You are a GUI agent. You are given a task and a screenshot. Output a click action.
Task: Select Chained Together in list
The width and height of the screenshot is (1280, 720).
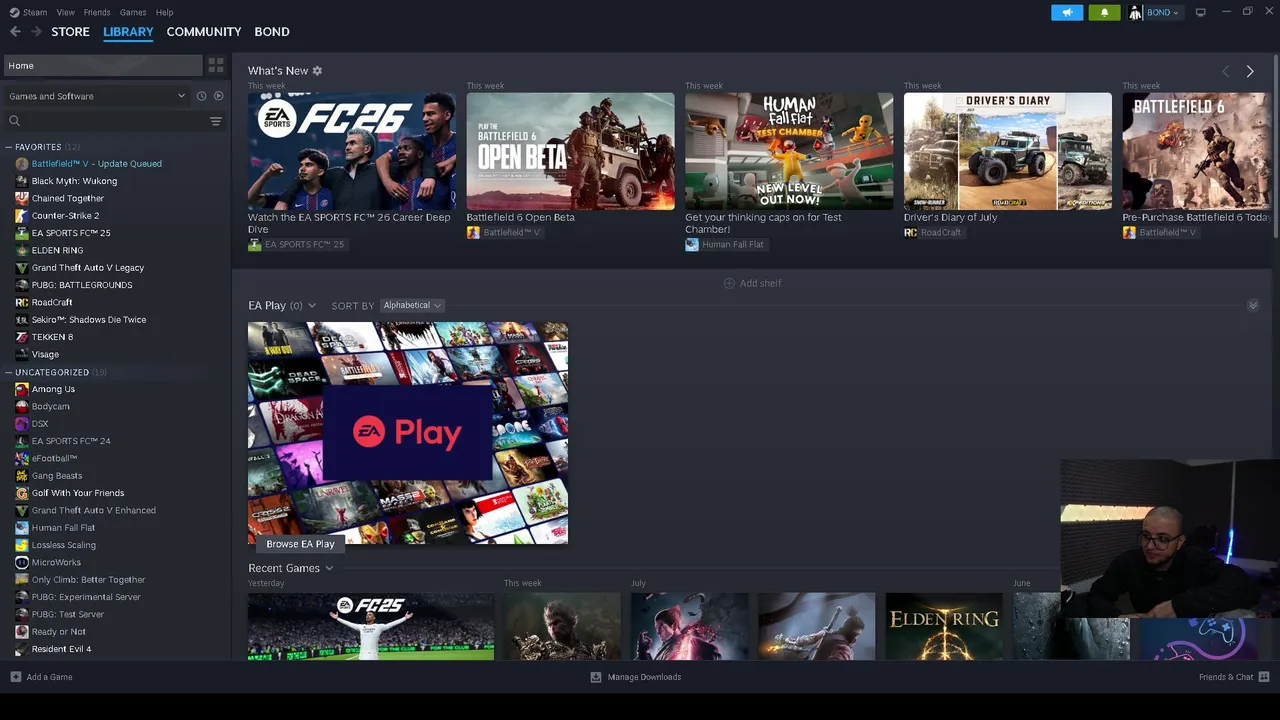(x=67, y=198)
